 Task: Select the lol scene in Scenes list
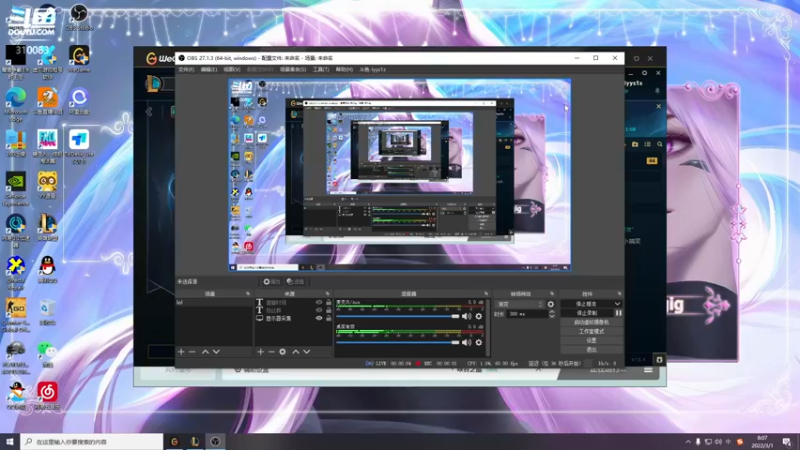click(213, 303)
